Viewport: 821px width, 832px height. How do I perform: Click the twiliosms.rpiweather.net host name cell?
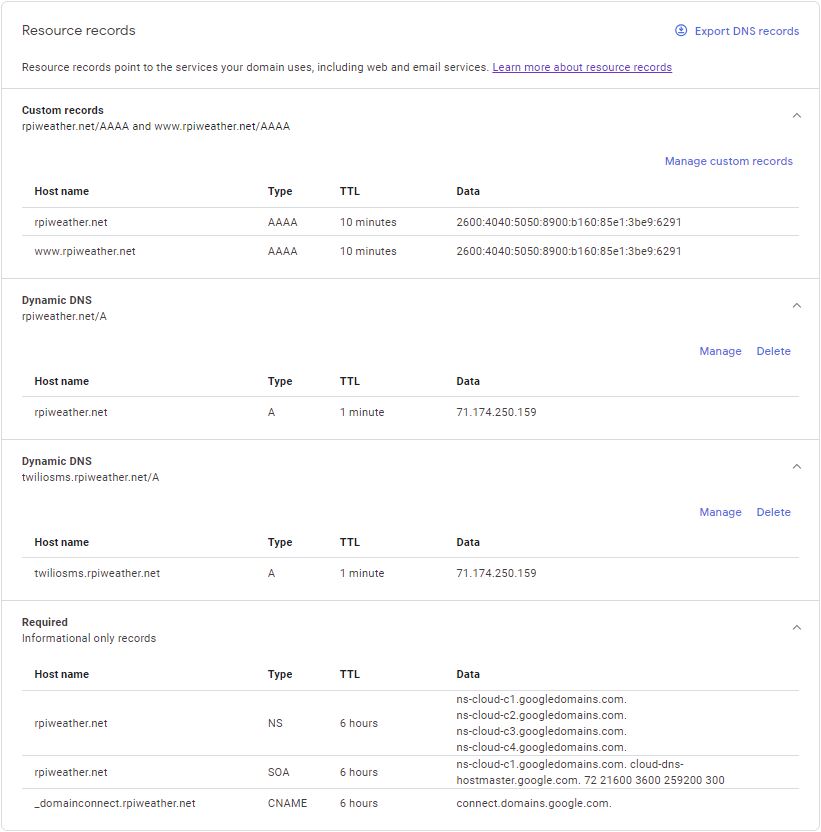tap(97, 573)
